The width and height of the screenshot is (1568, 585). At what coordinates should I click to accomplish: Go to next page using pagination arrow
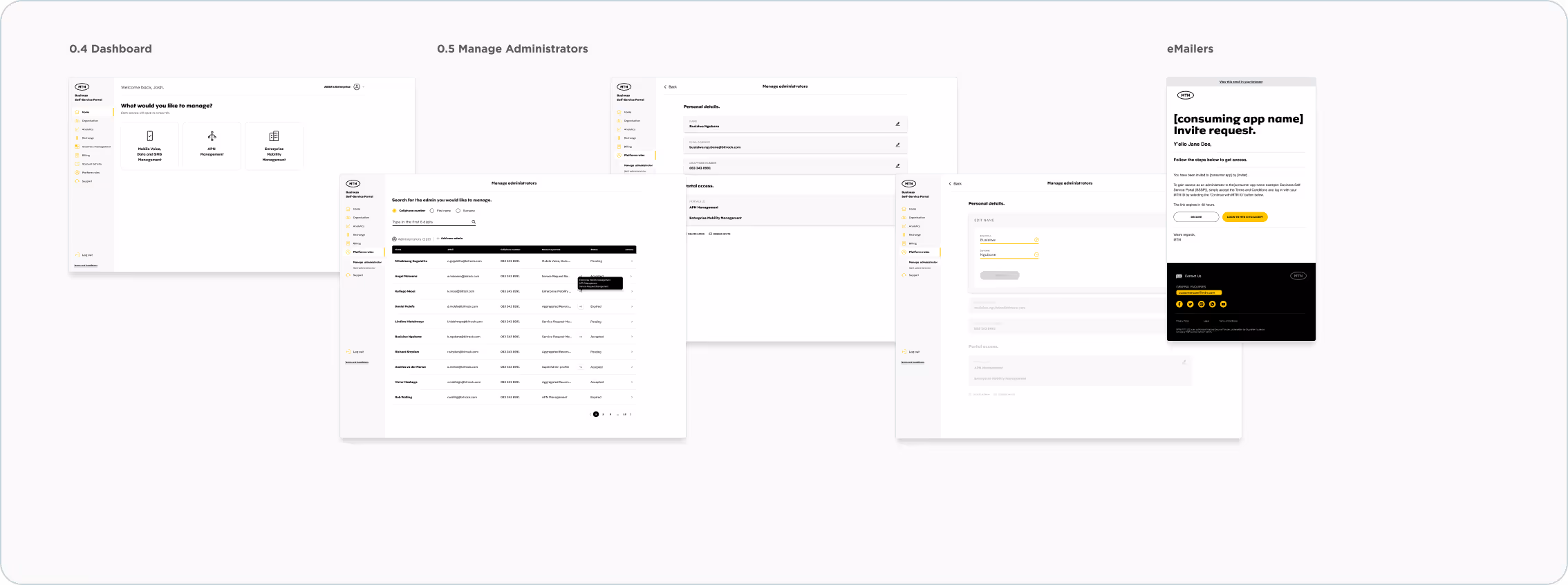[631, 414]
